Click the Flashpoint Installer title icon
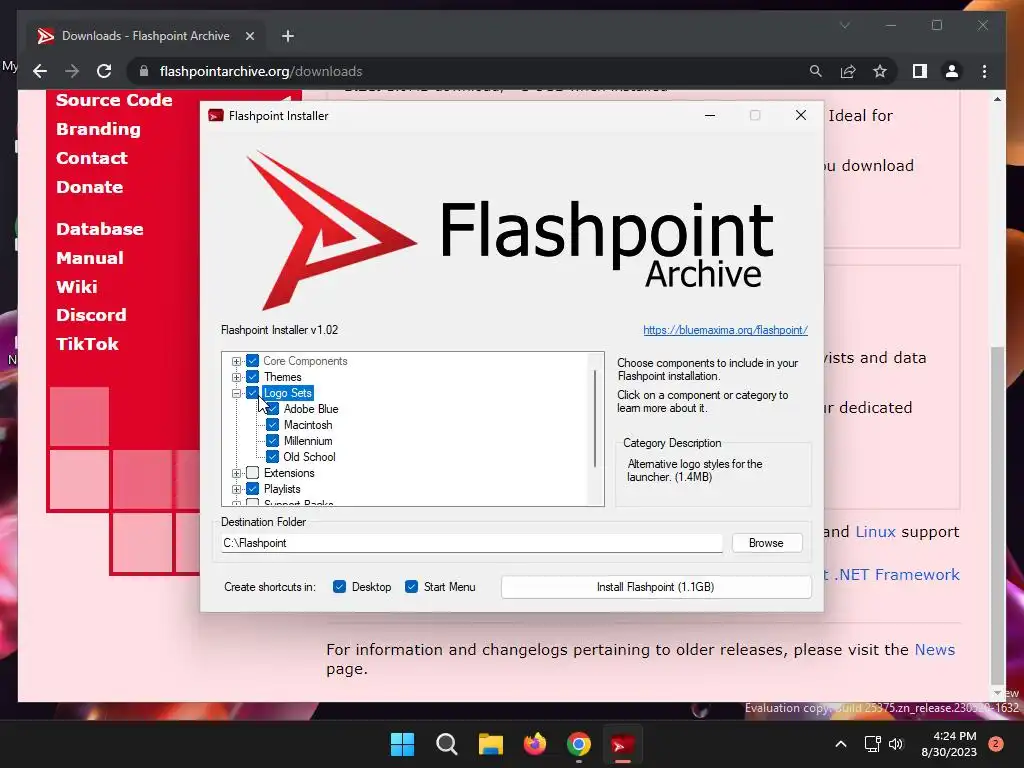1024x768 pixels. 216,116
